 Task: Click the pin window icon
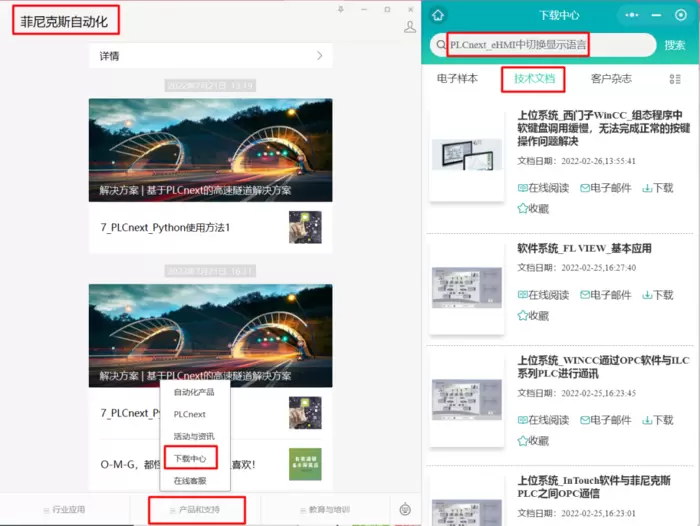click(x=340, y=9)
